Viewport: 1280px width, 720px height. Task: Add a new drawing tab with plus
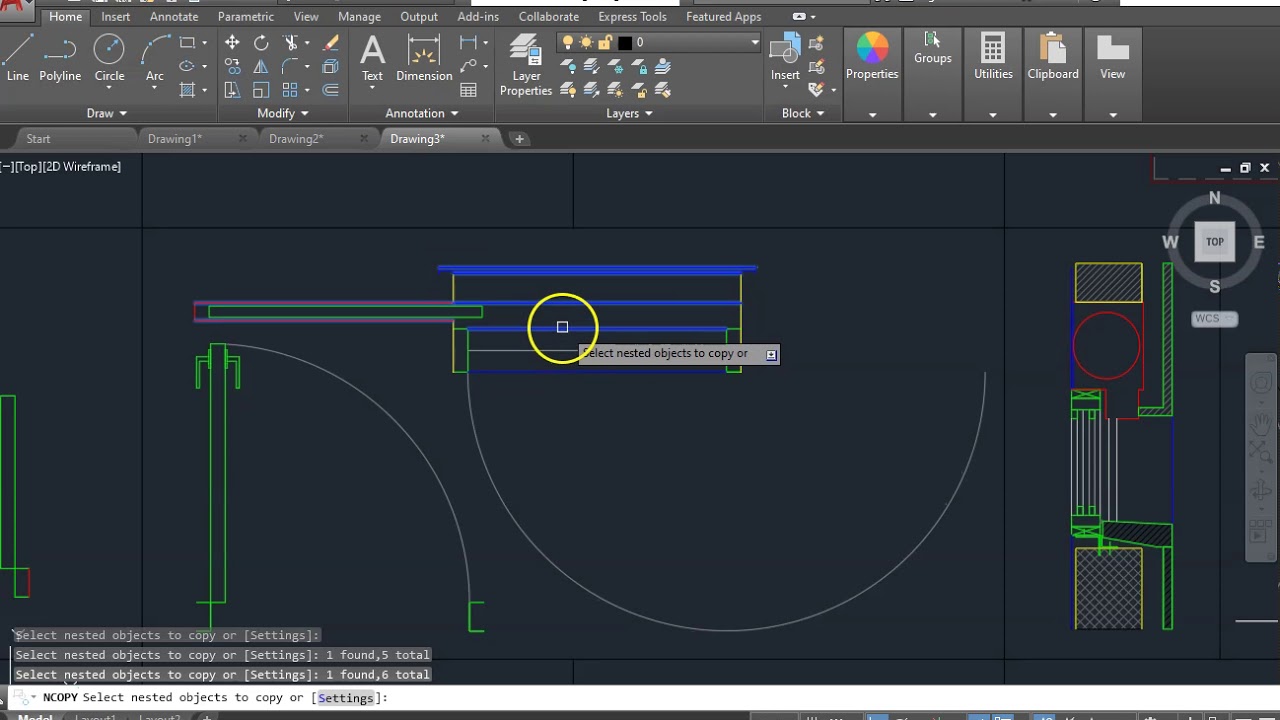pos(519,139)
